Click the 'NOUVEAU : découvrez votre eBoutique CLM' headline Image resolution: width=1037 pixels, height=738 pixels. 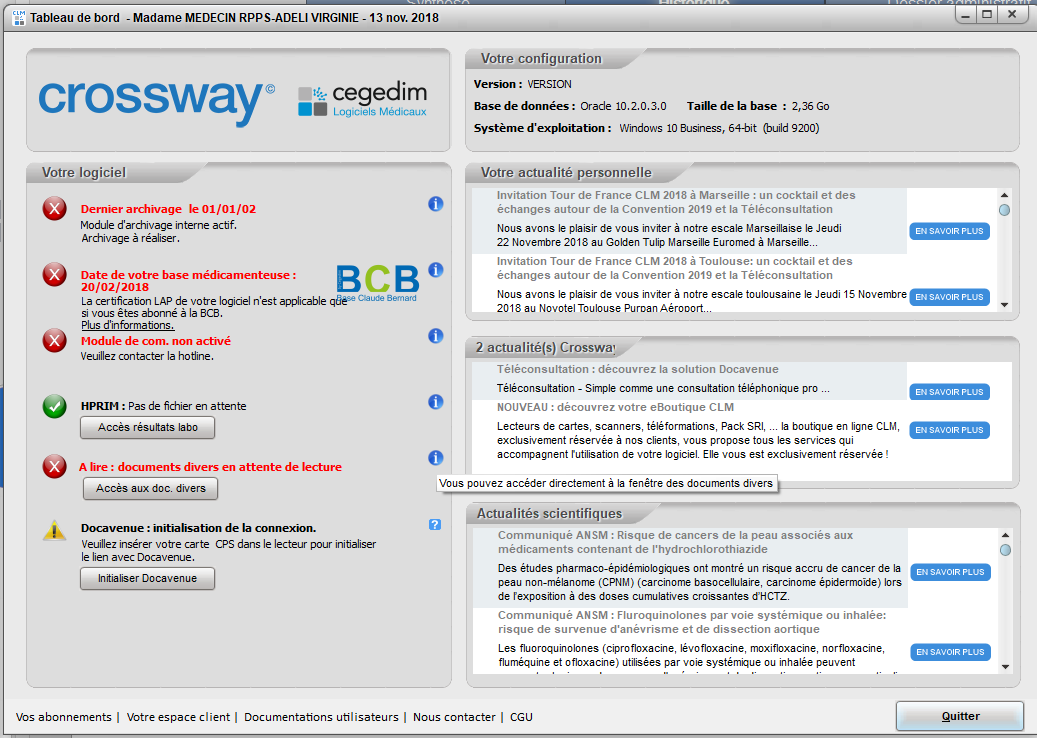(x=615, y=407)
